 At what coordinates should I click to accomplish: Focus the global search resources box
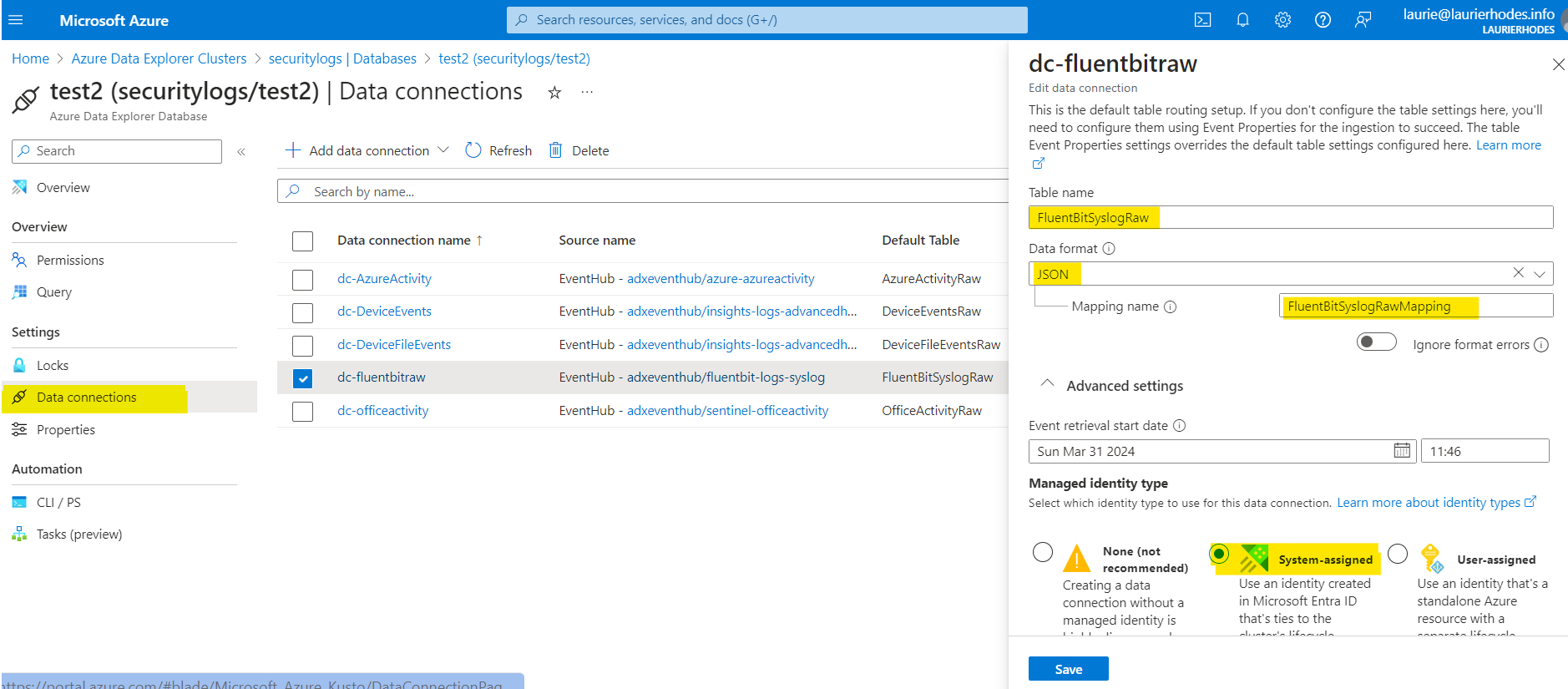pyautogui.click(x=766, y=20)
